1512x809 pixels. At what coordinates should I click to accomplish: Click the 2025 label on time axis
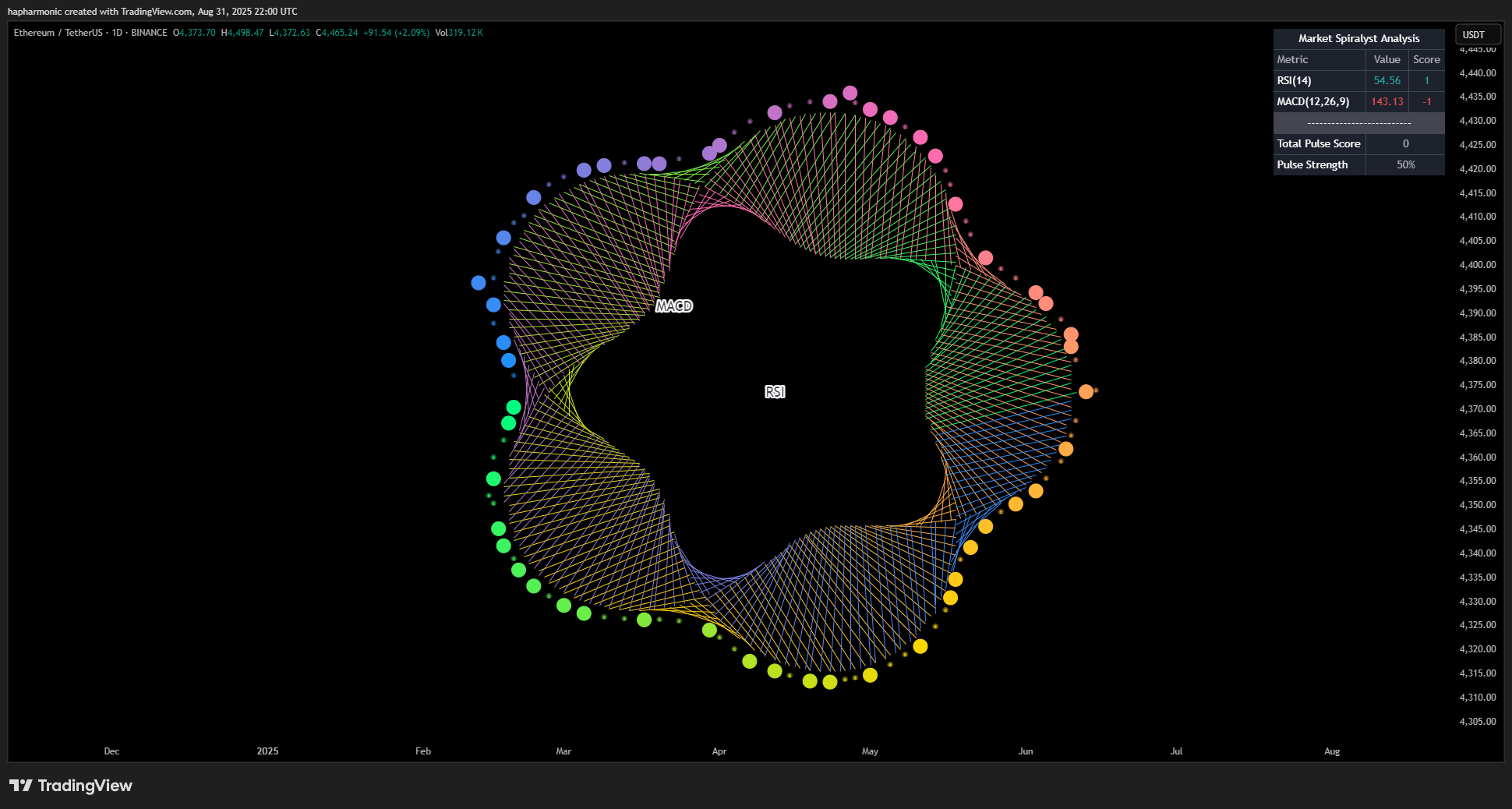(x=267, y=751)
